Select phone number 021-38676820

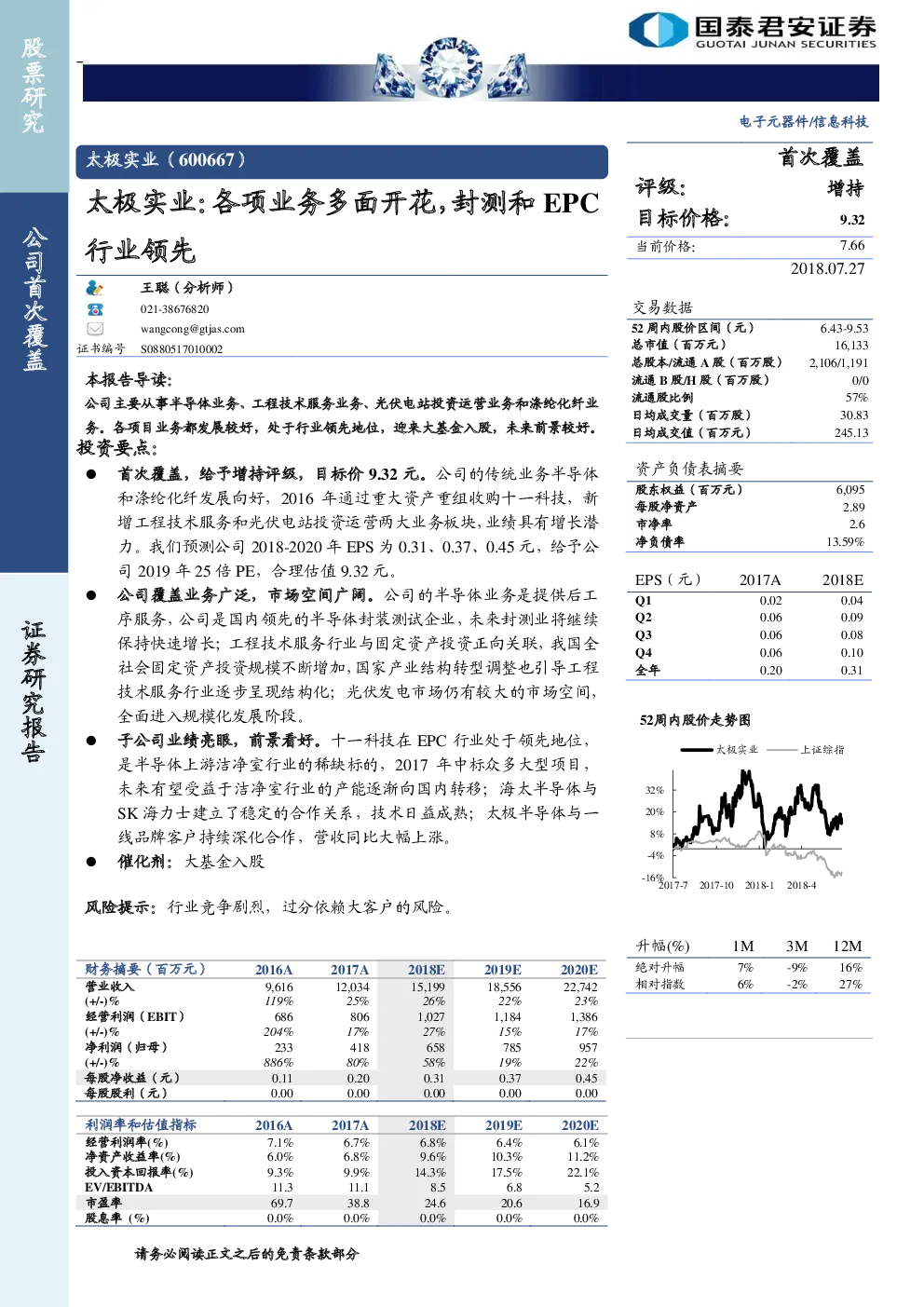click(x=175, y=309)
